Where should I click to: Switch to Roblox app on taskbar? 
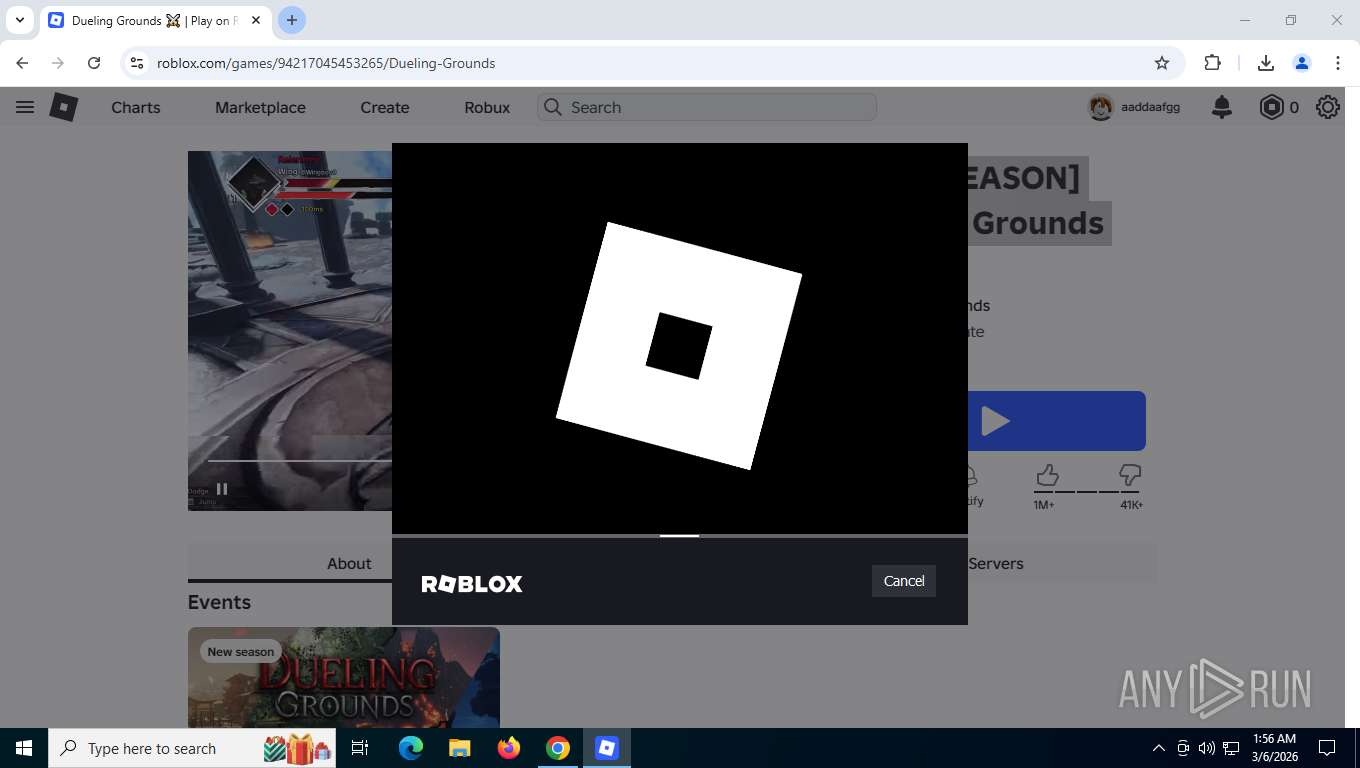(x=607, y=748)
